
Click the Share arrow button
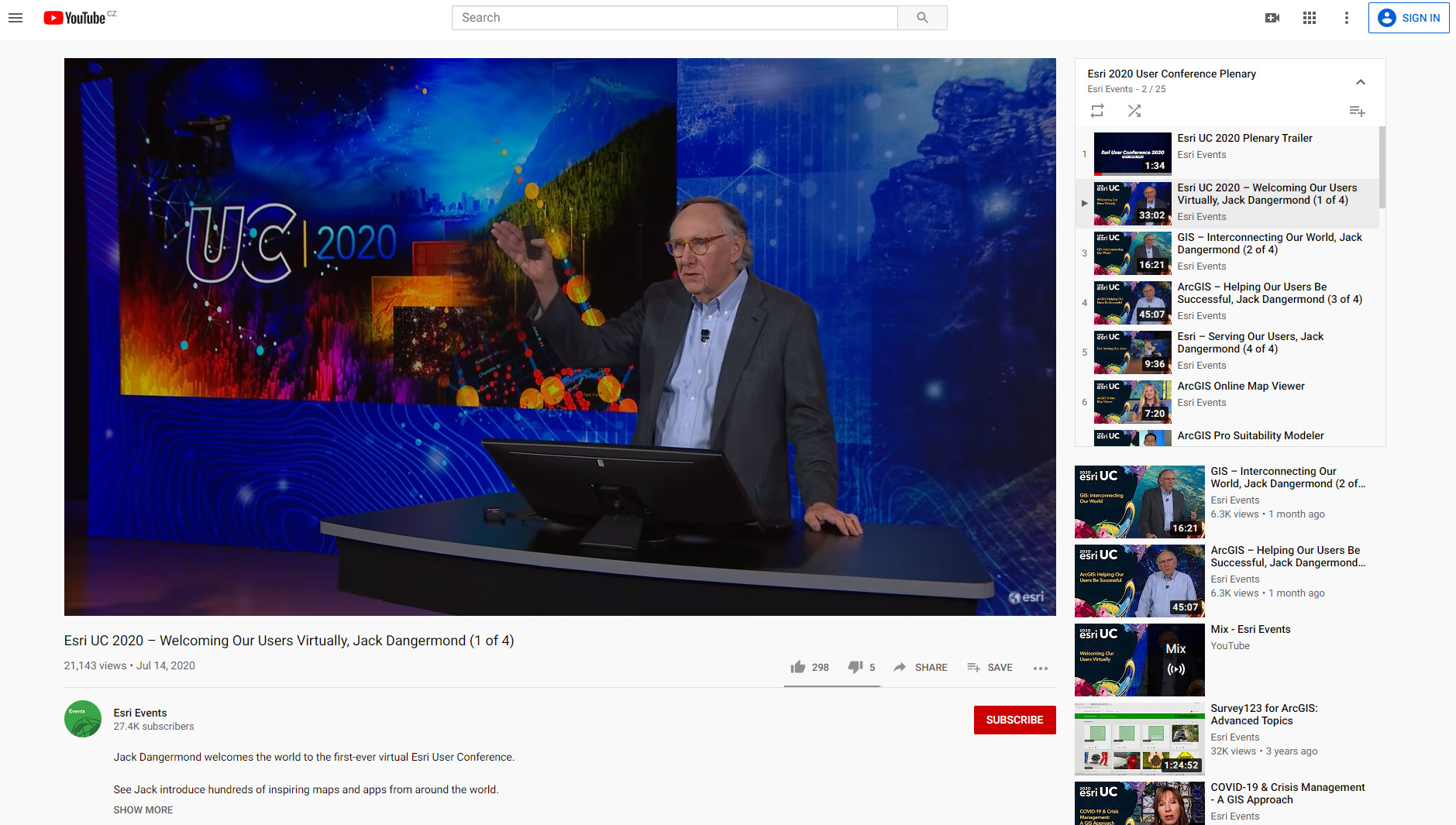920,667
